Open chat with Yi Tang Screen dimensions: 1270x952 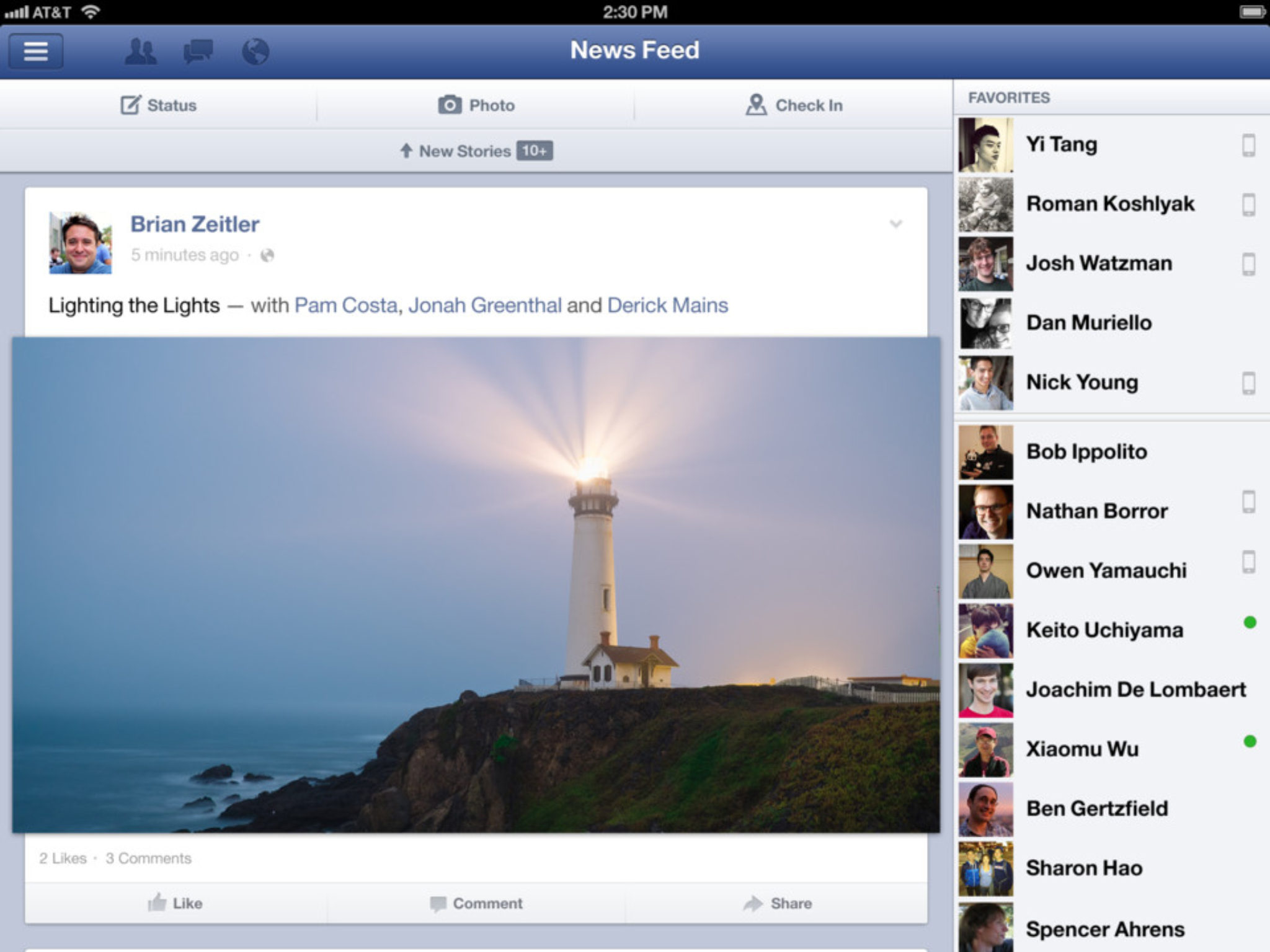1111,145
